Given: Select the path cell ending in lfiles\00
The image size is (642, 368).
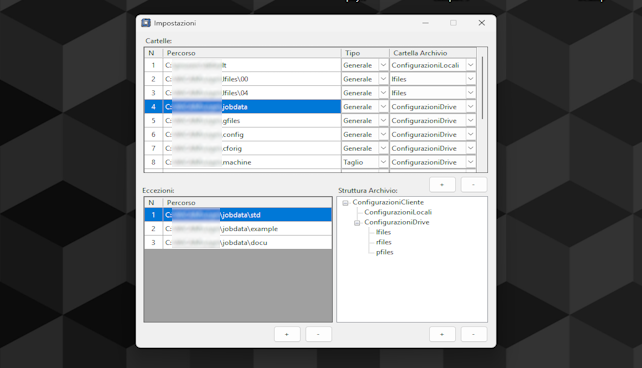Looking at the screenshot, I should [252, 79].
